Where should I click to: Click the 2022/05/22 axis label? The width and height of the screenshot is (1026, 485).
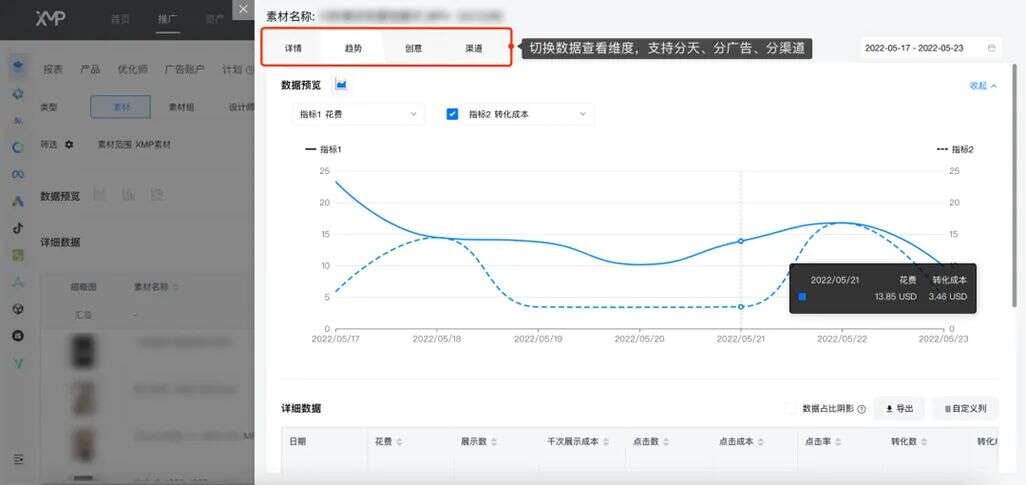pos(842,339)
